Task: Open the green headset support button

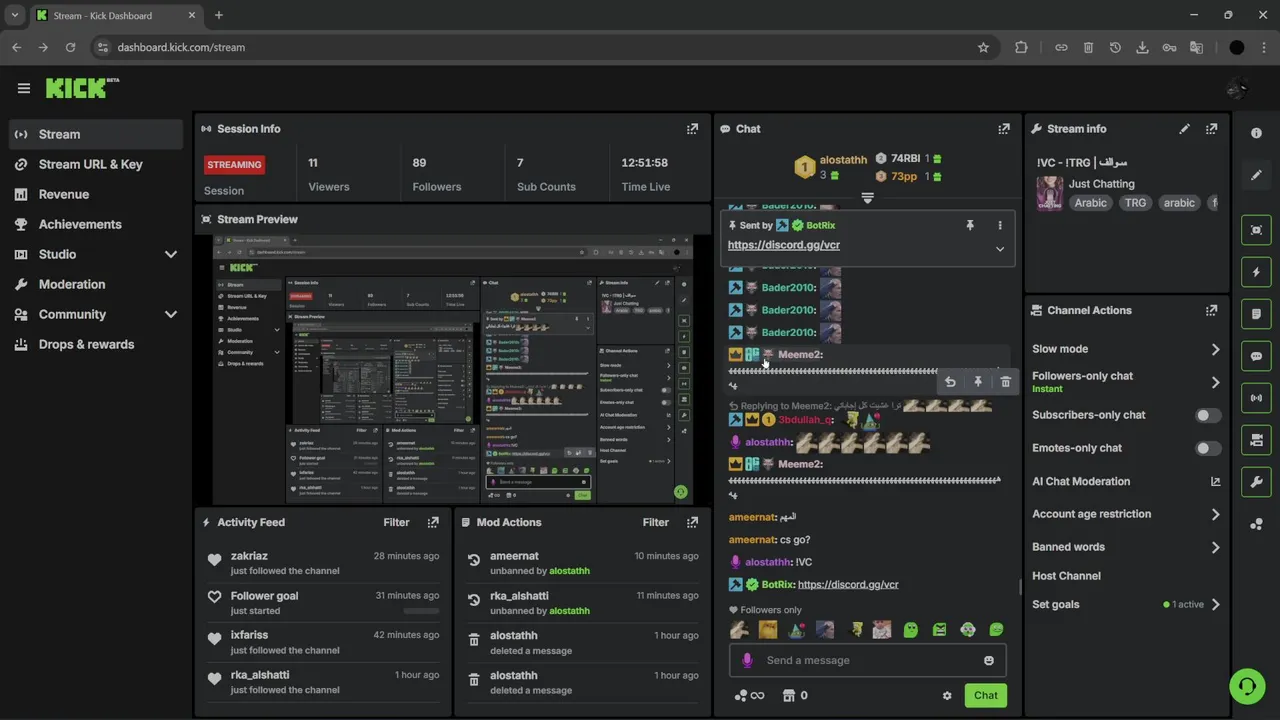Action: tap(1247, 686)
